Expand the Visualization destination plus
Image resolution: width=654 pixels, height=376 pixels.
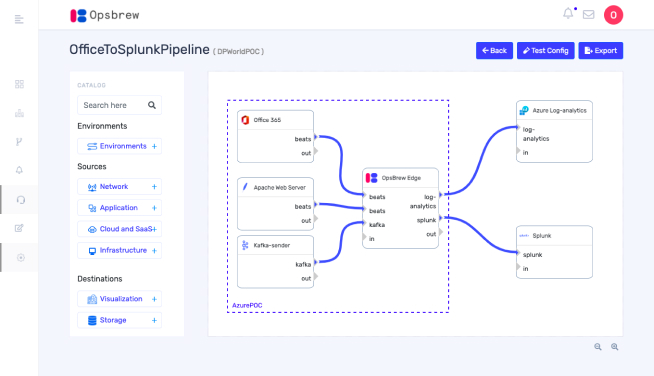coord(154,299)
